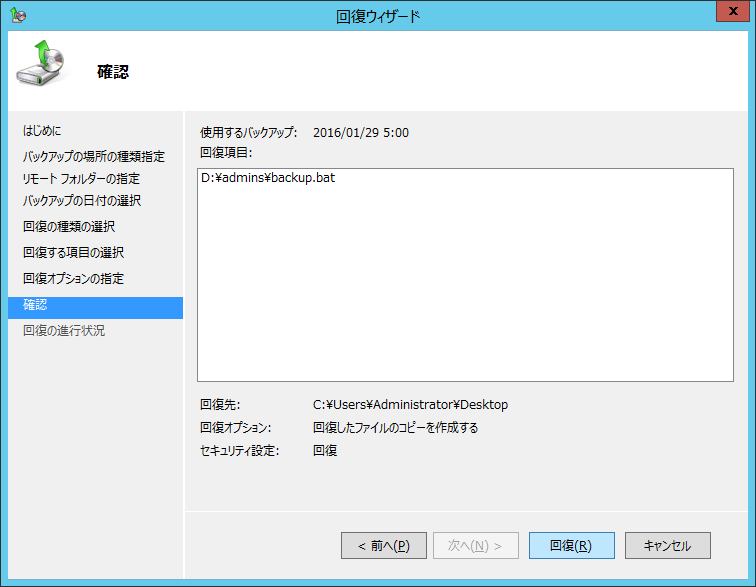Select the はじめに step in the sidebar
This screenshot has width=756, height=587.
42,131
